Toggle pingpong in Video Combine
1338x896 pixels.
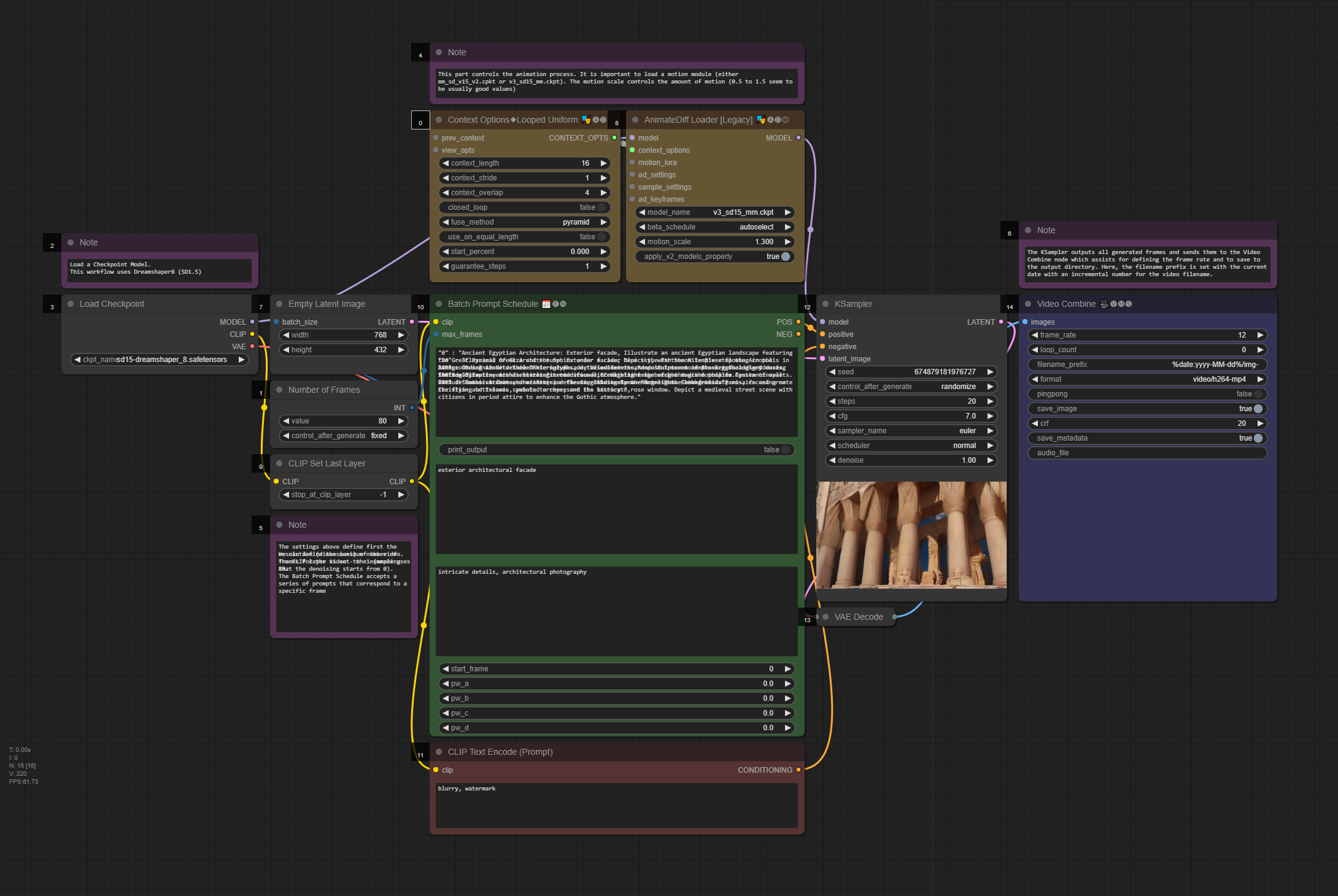pyautogui.click(x=1148, y=394)
